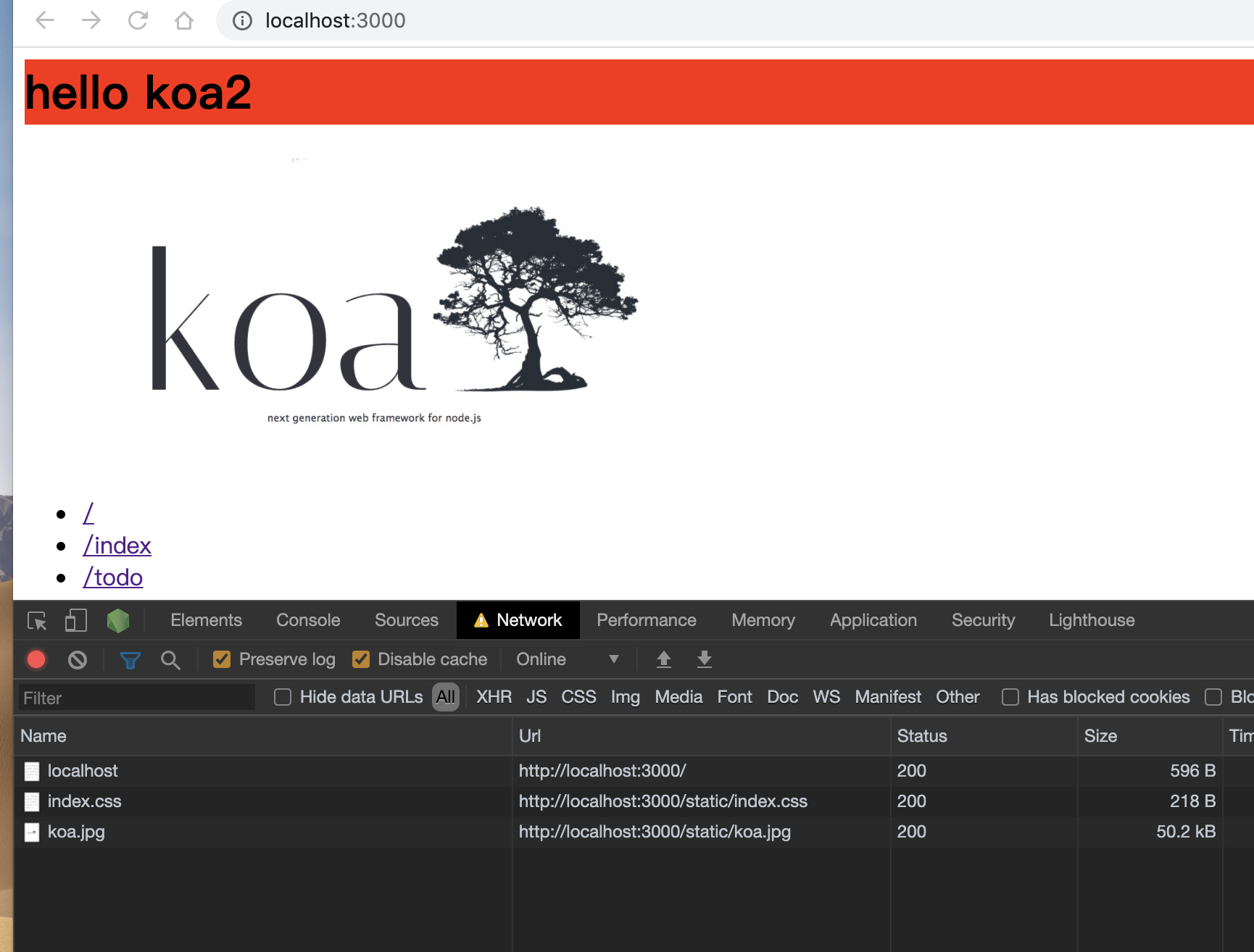The image size is (1254, 952).
Task: Switch to the Memory tab
Action: (x=763, y=620)
